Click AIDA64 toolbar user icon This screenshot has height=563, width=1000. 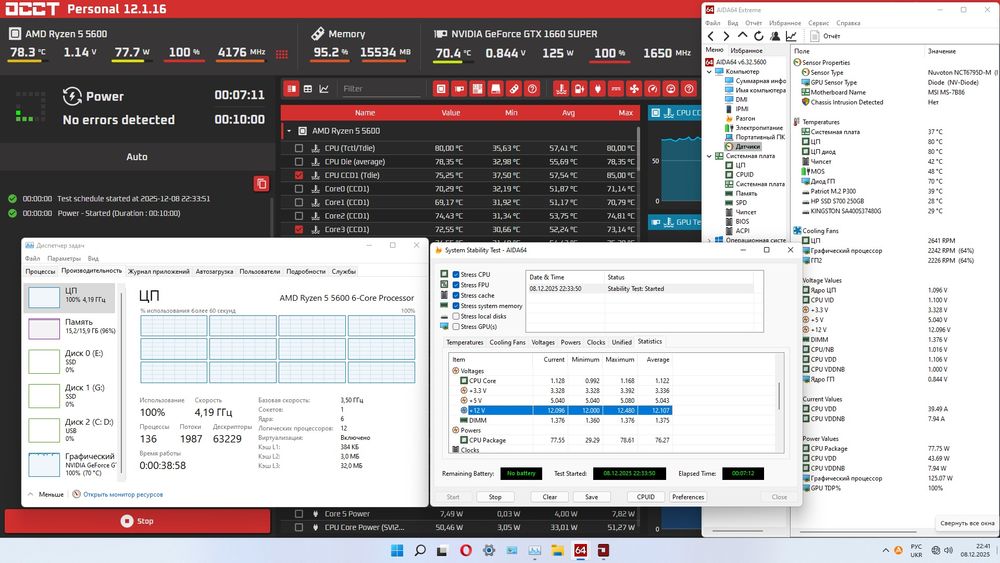click(x=775, y=36)
